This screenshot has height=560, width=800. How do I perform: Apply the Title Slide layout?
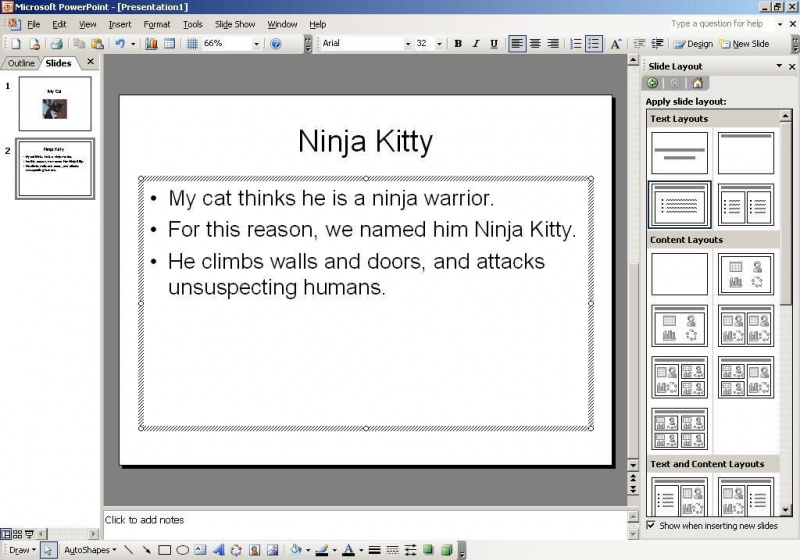tap(680, 154)
